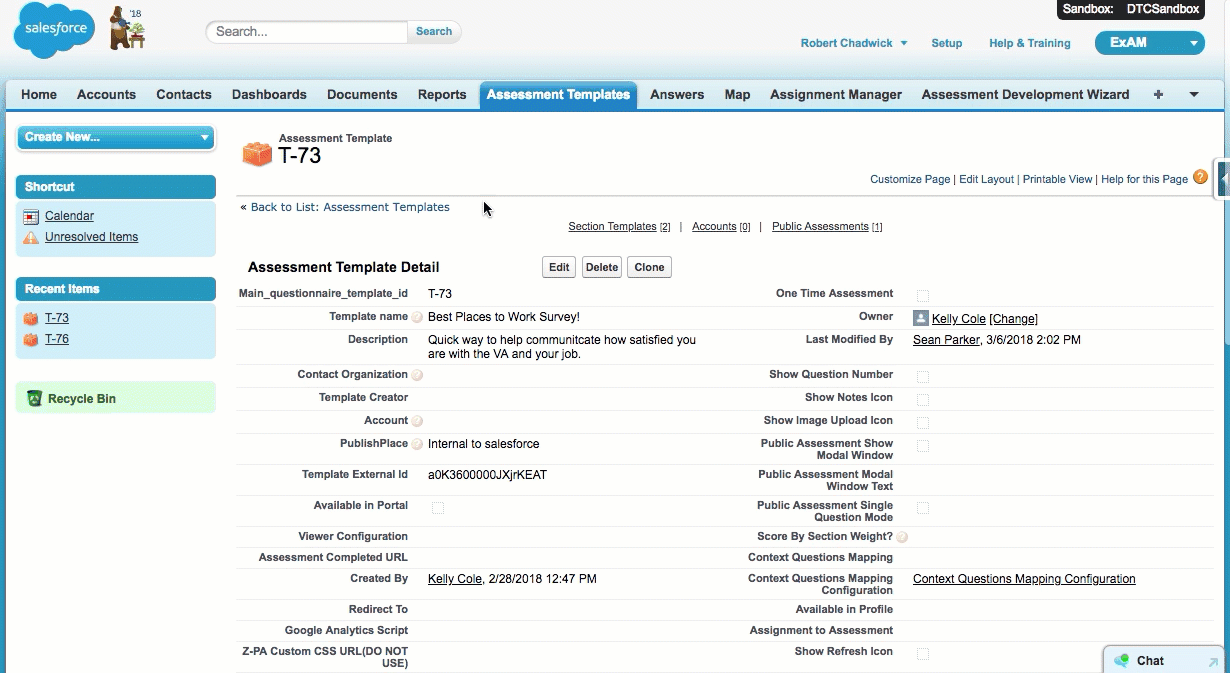Open the Setup link
Viewport: 1230px width, 673px height.
point(947,43)
